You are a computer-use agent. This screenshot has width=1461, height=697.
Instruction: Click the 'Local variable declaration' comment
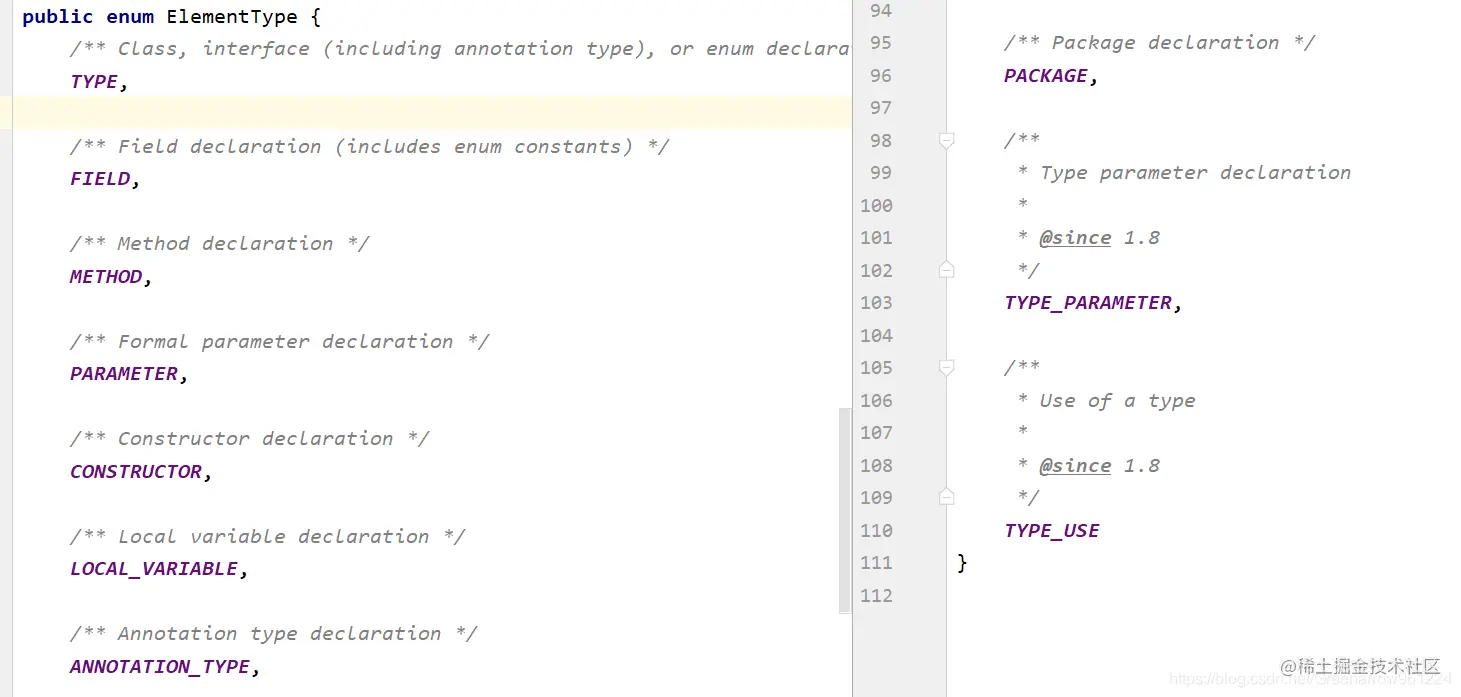coord(267,537)
